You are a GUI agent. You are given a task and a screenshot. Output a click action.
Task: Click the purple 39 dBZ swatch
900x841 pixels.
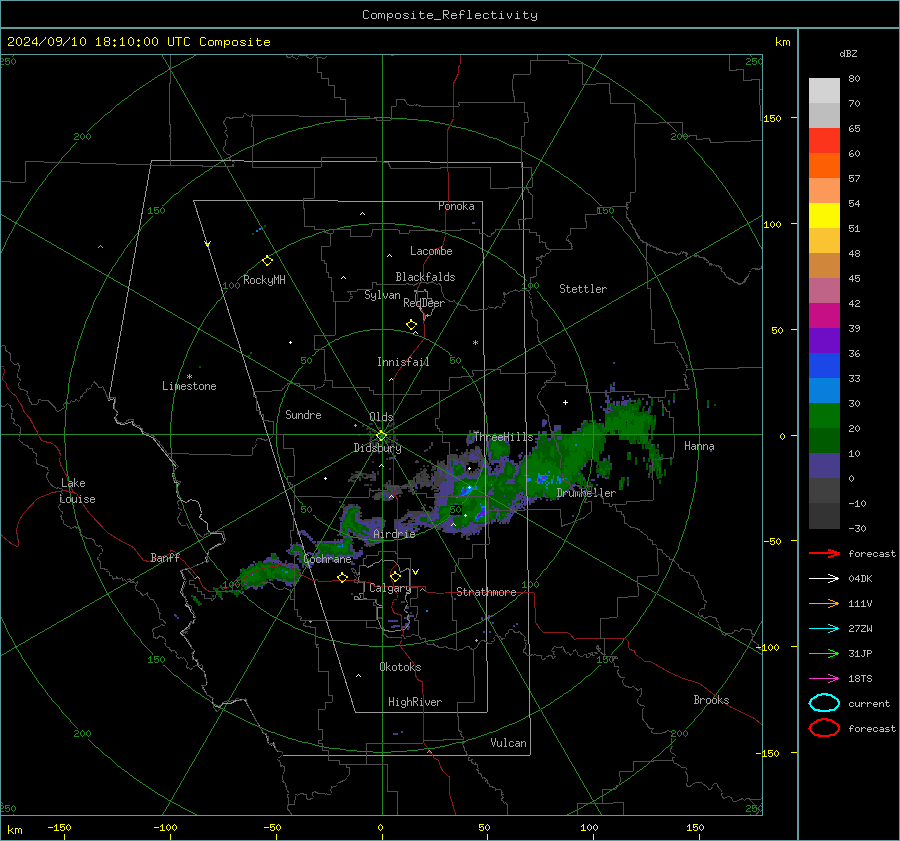coord(824,340)
